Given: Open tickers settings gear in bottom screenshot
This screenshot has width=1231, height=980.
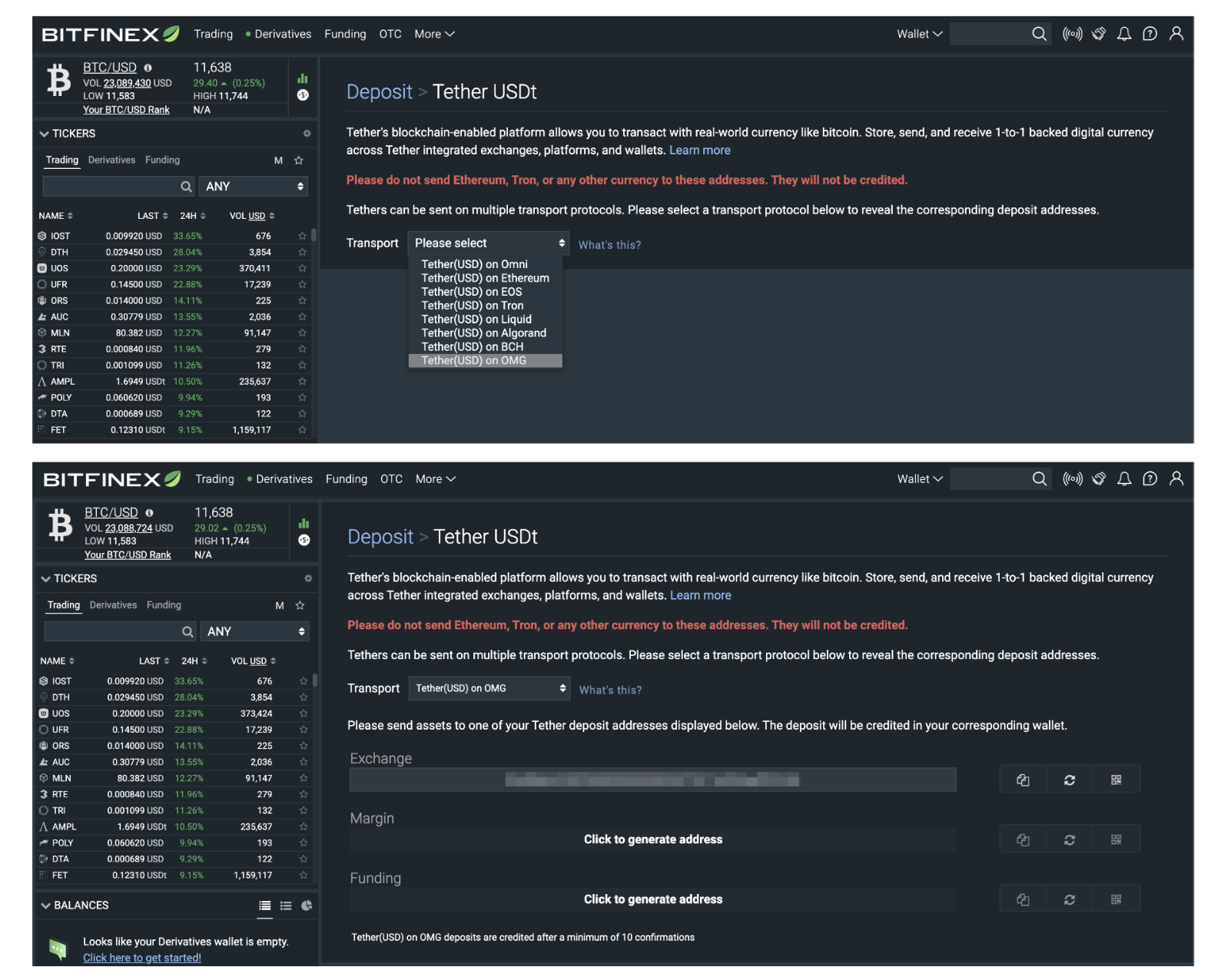Looking at the screenshot, I should 308,578.
